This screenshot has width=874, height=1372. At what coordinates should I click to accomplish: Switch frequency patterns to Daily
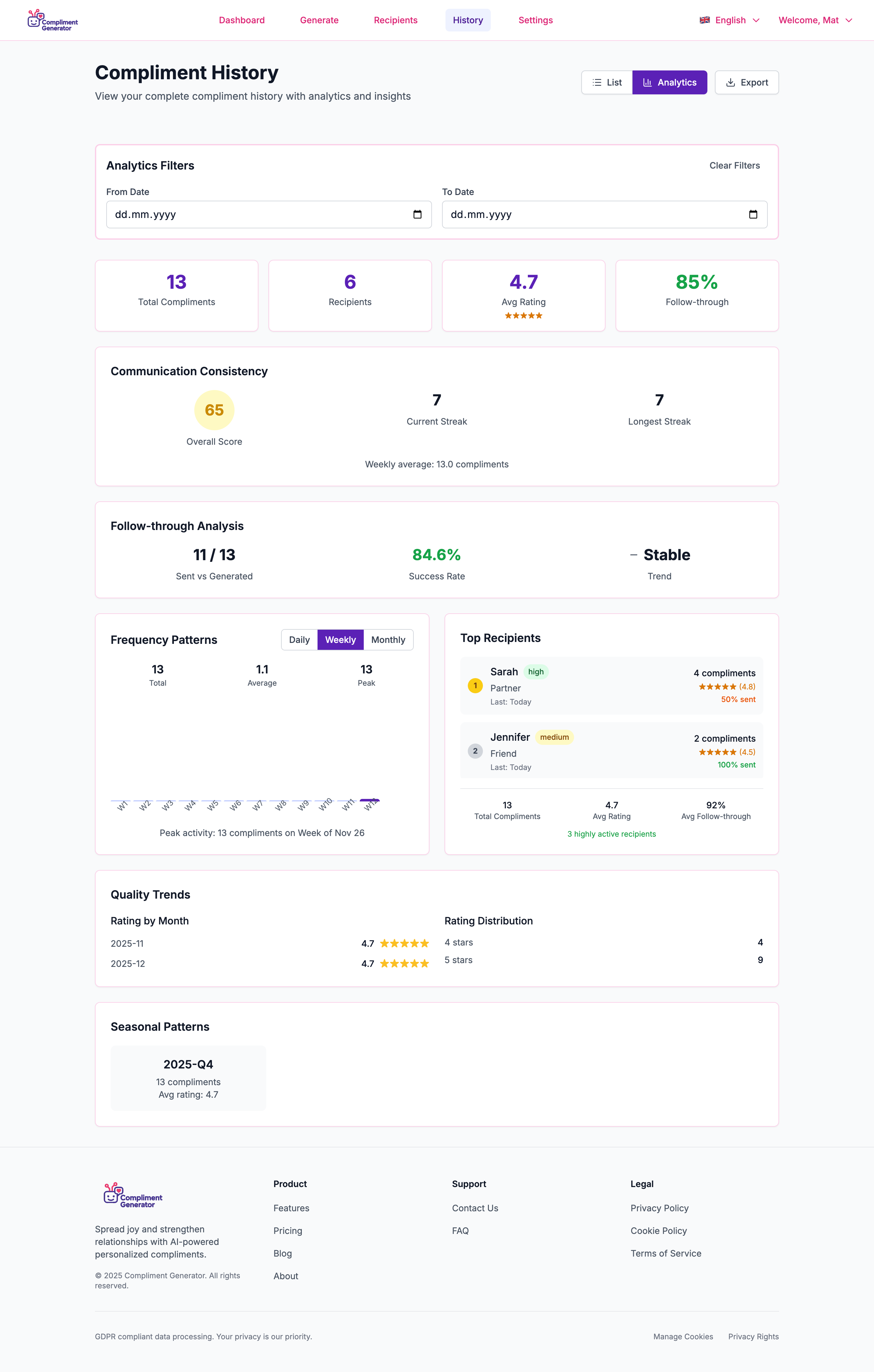pos(299,639)
